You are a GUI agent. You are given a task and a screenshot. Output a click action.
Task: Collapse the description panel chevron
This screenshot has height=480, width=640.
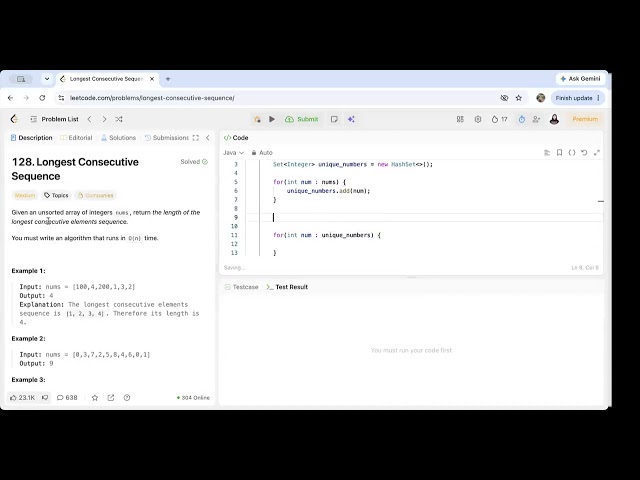pos(208,138)
